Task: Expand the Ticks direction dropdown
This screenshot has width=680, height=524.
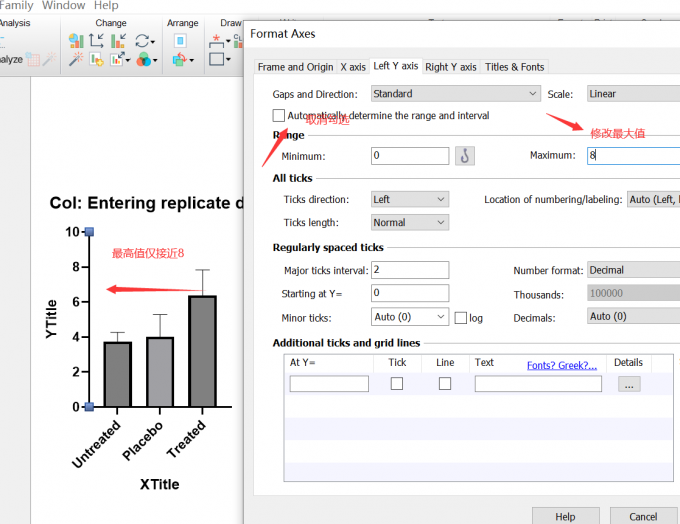Action: pyautogui.click(x=409, y=200)
